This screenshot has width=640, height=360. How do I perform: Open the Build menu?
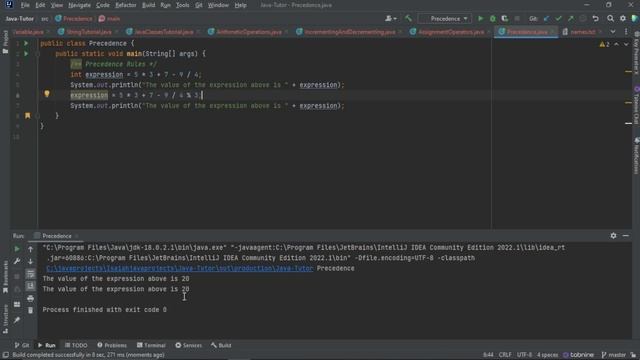tap(149, 5)
